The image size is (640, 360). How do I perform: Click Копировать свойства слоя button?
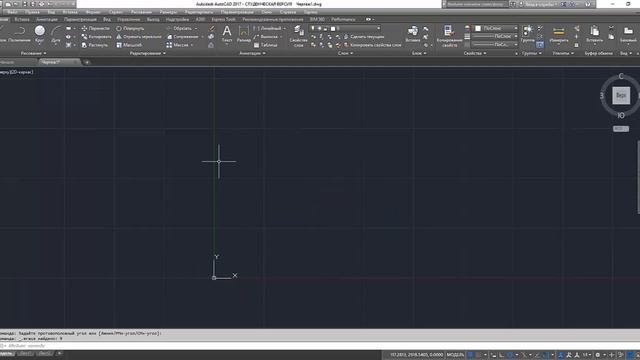pyautogui.click(x=373, y=45)
